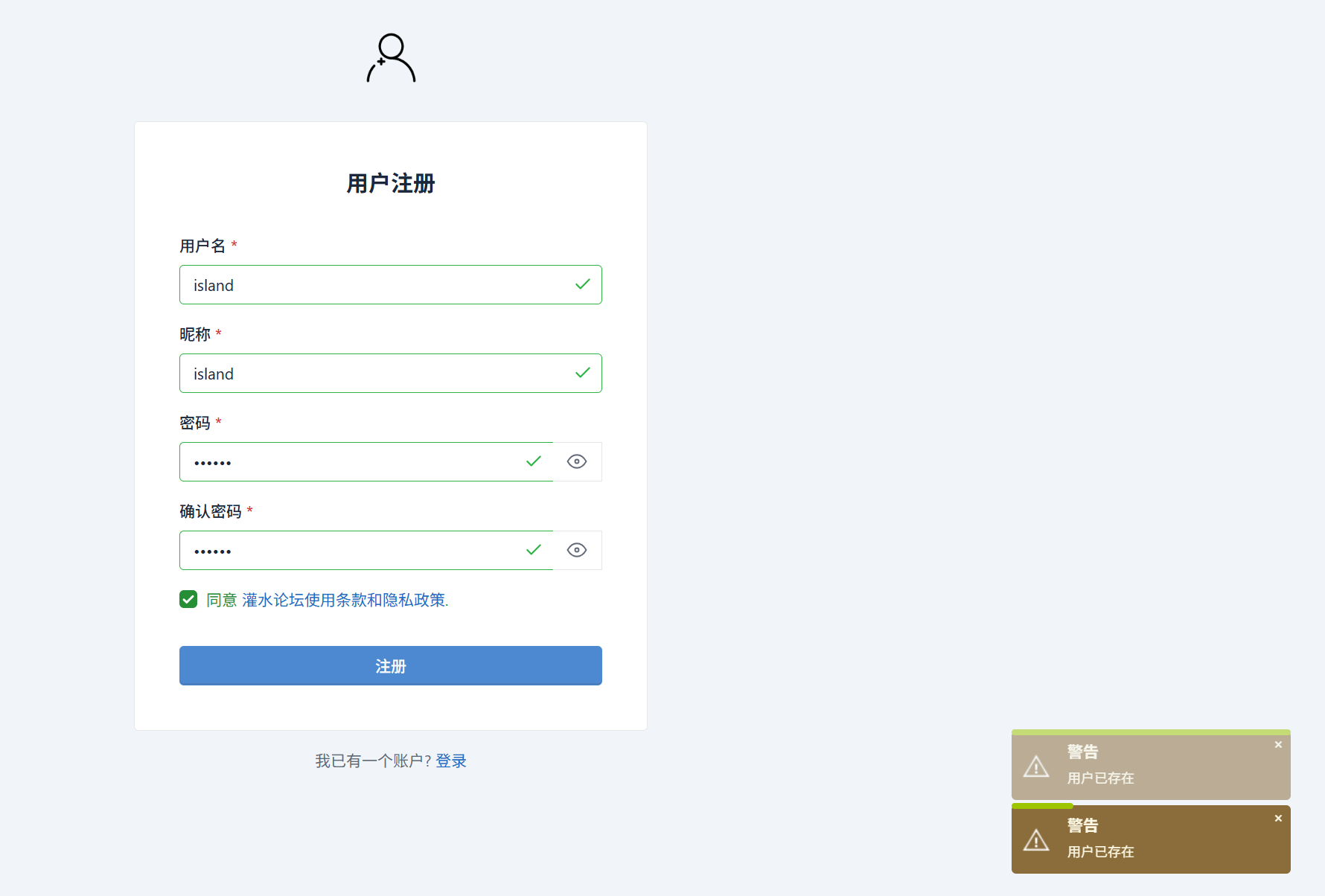Reveal confirm password with eye icon
1325x896 pixels.
tap(577, 550)
